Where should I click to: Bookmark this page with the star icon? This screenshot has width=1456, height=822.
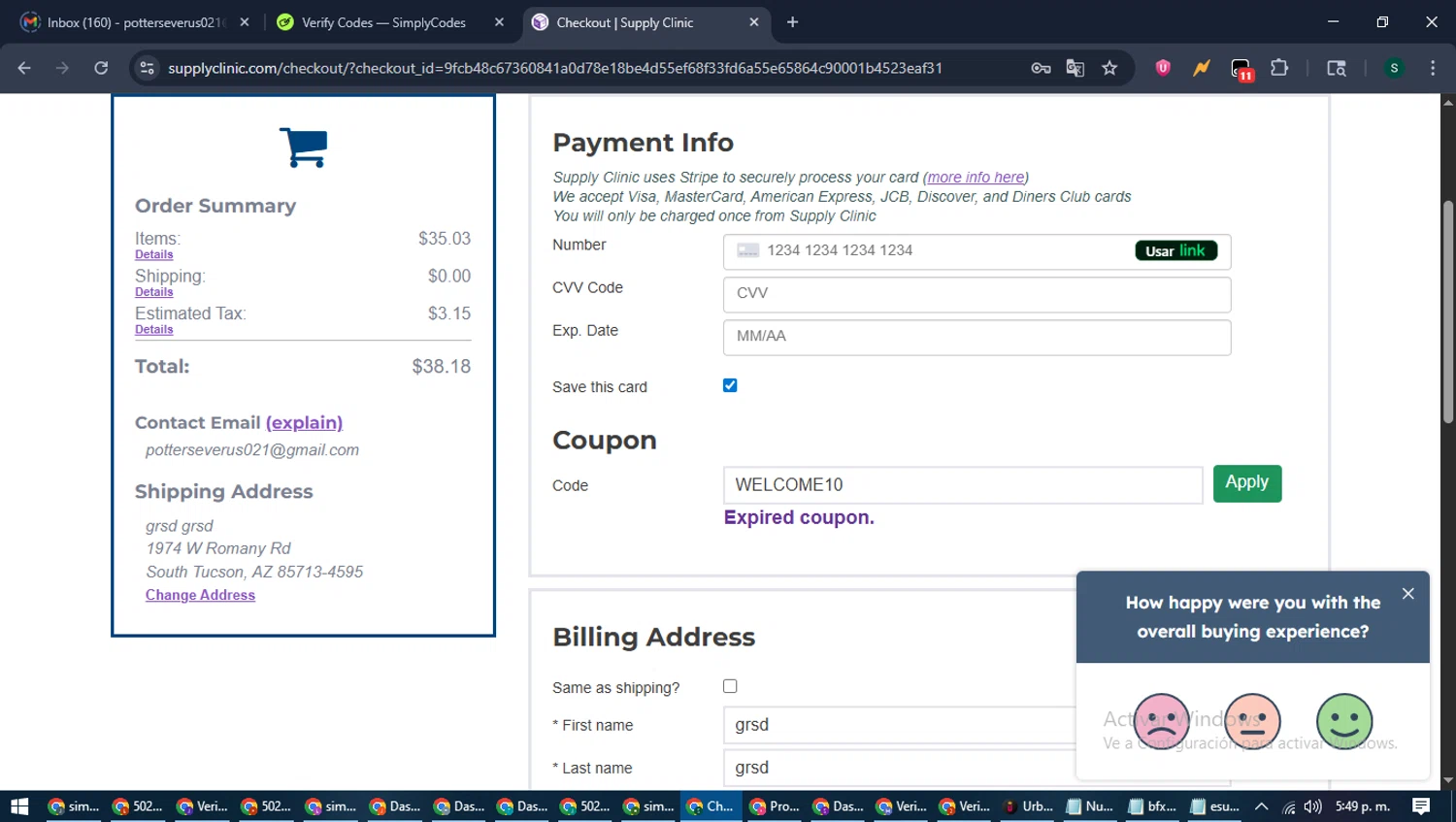pyautogui.click(x=1109, y=68)
